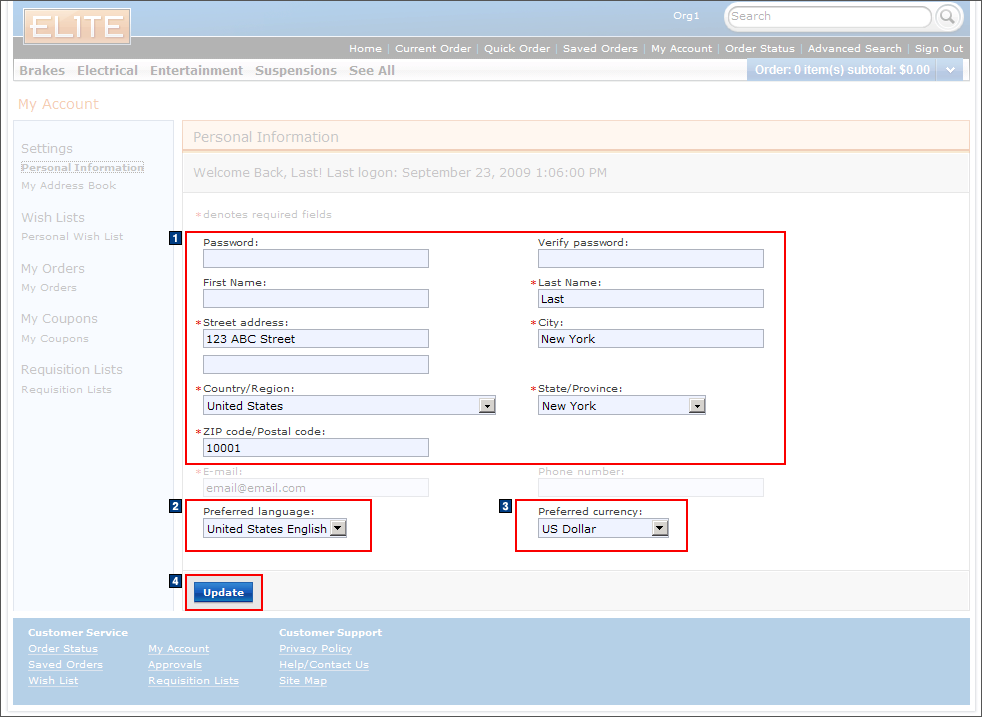
Task: Open Personal Wish List in sidebar
Action: pyautogui.click(x=72, y=236)
